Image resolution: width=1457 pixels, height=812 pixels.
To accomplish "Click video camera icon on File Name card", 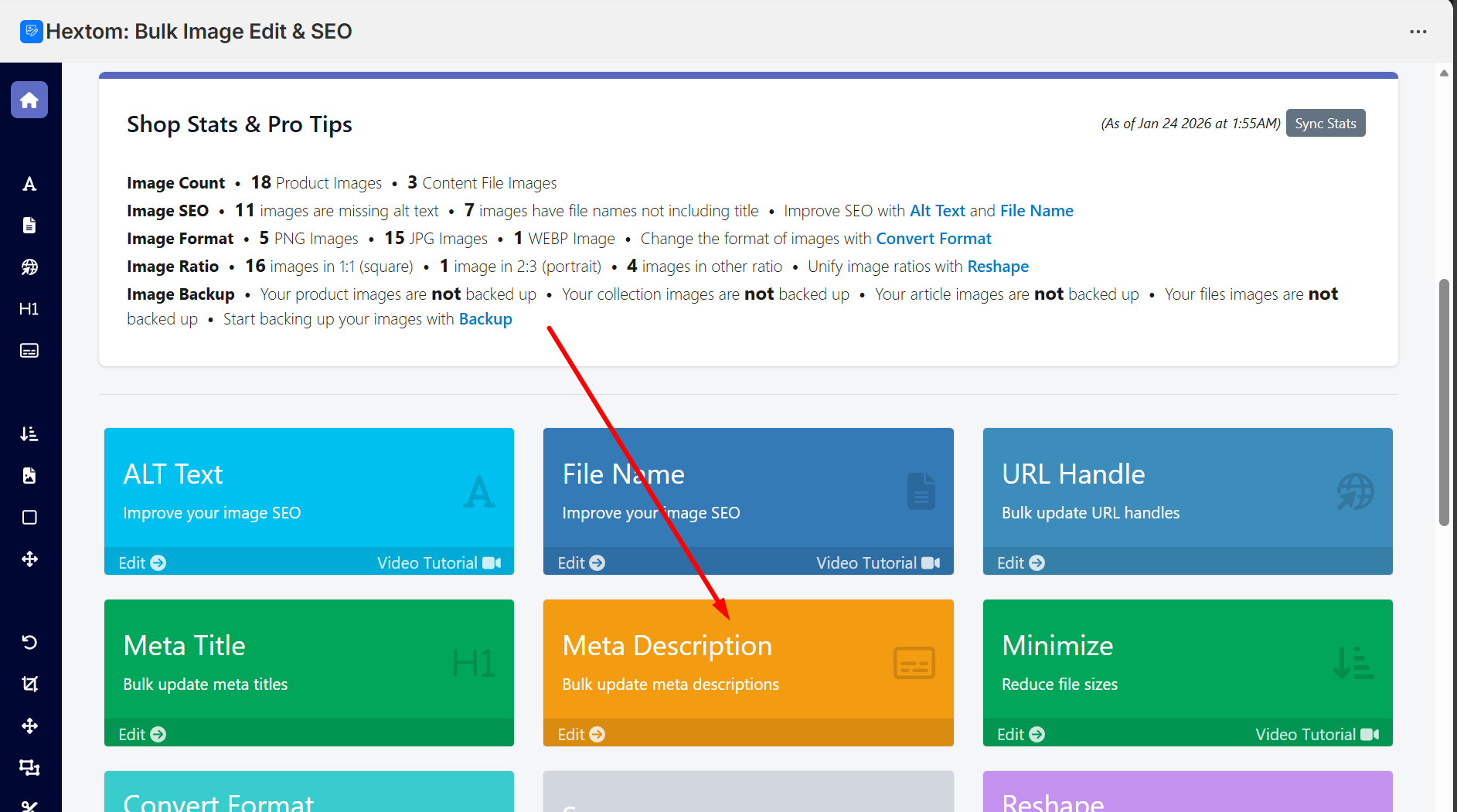I will pos(931,563).
